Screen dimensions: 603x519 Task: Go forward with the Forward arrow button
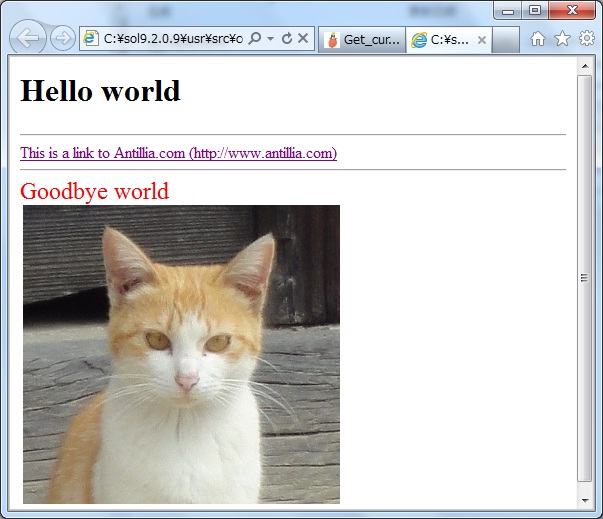point(63,38)
